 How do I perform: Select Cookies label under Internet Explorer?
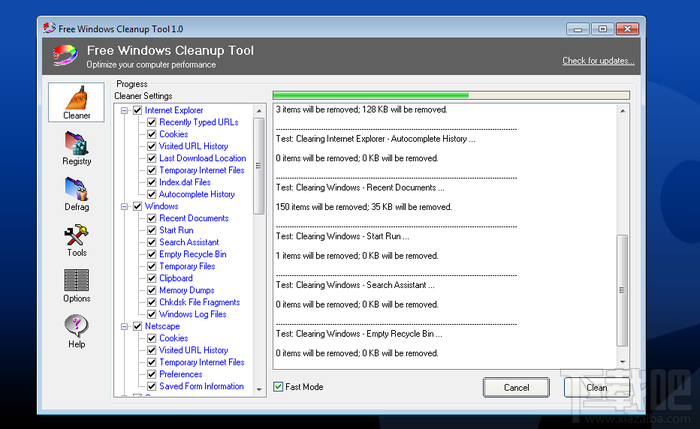[174, 134]
